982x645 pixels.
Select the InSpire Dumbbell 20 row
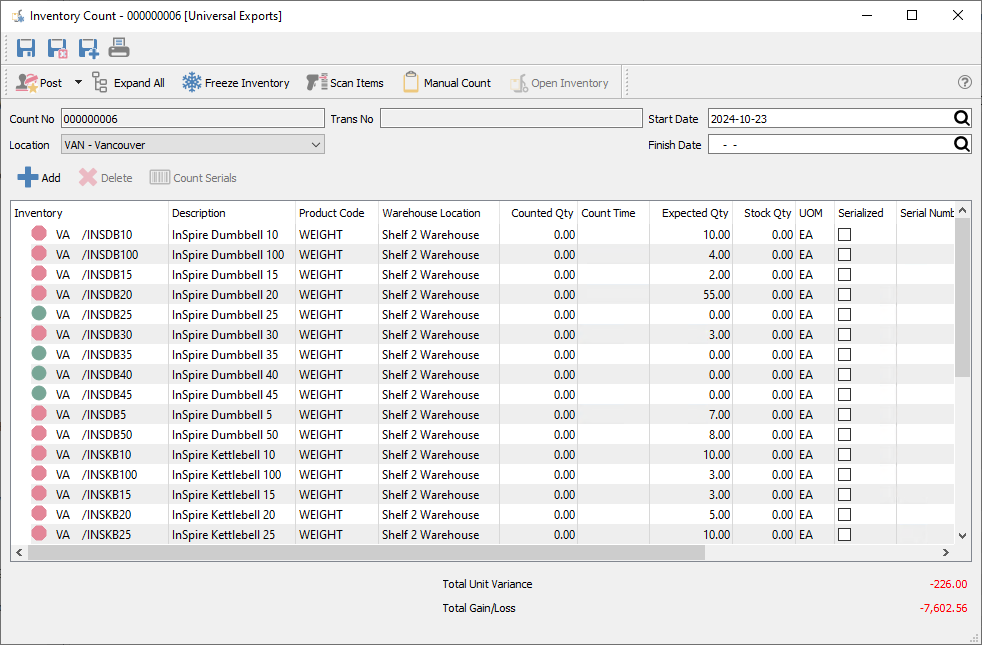click(x=225, y=295)
